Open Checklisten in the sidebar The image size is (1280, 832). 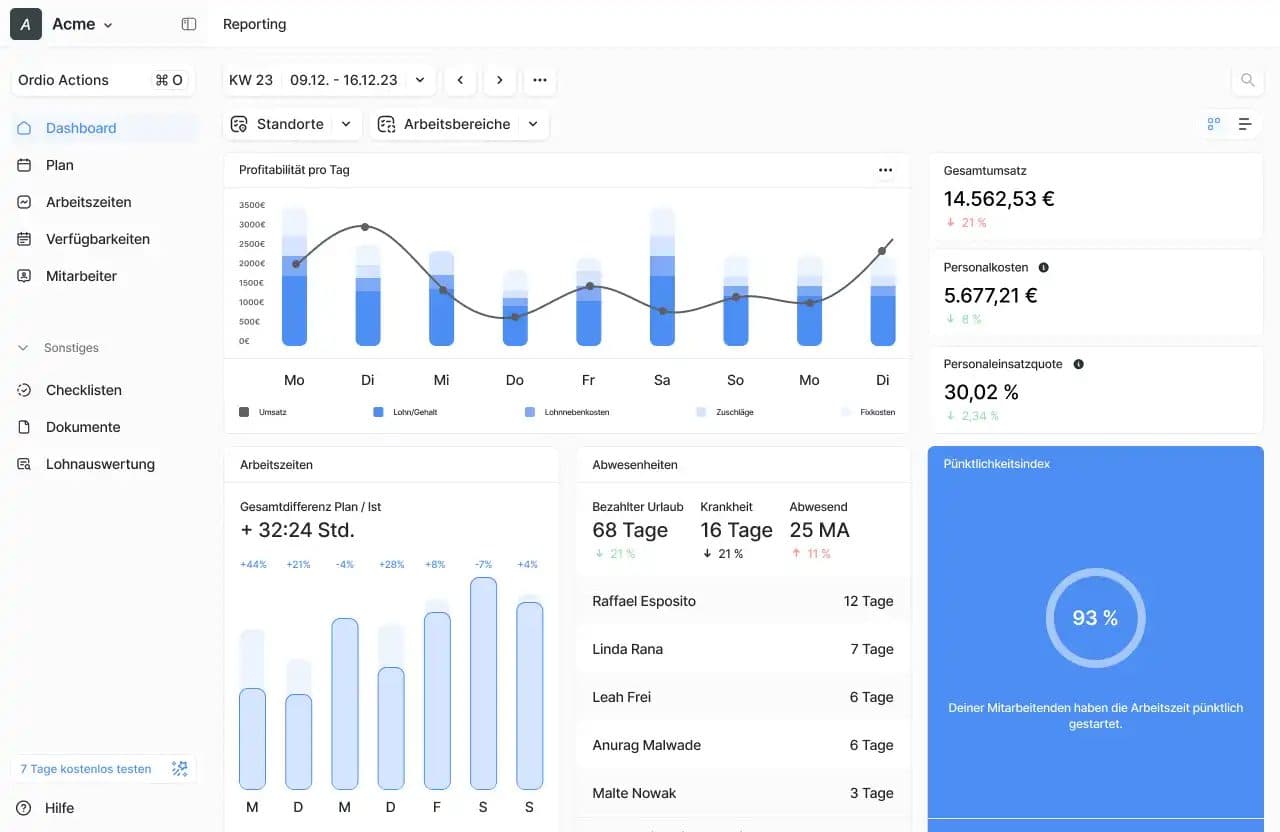pyautogui.click(x=103, y=390)
